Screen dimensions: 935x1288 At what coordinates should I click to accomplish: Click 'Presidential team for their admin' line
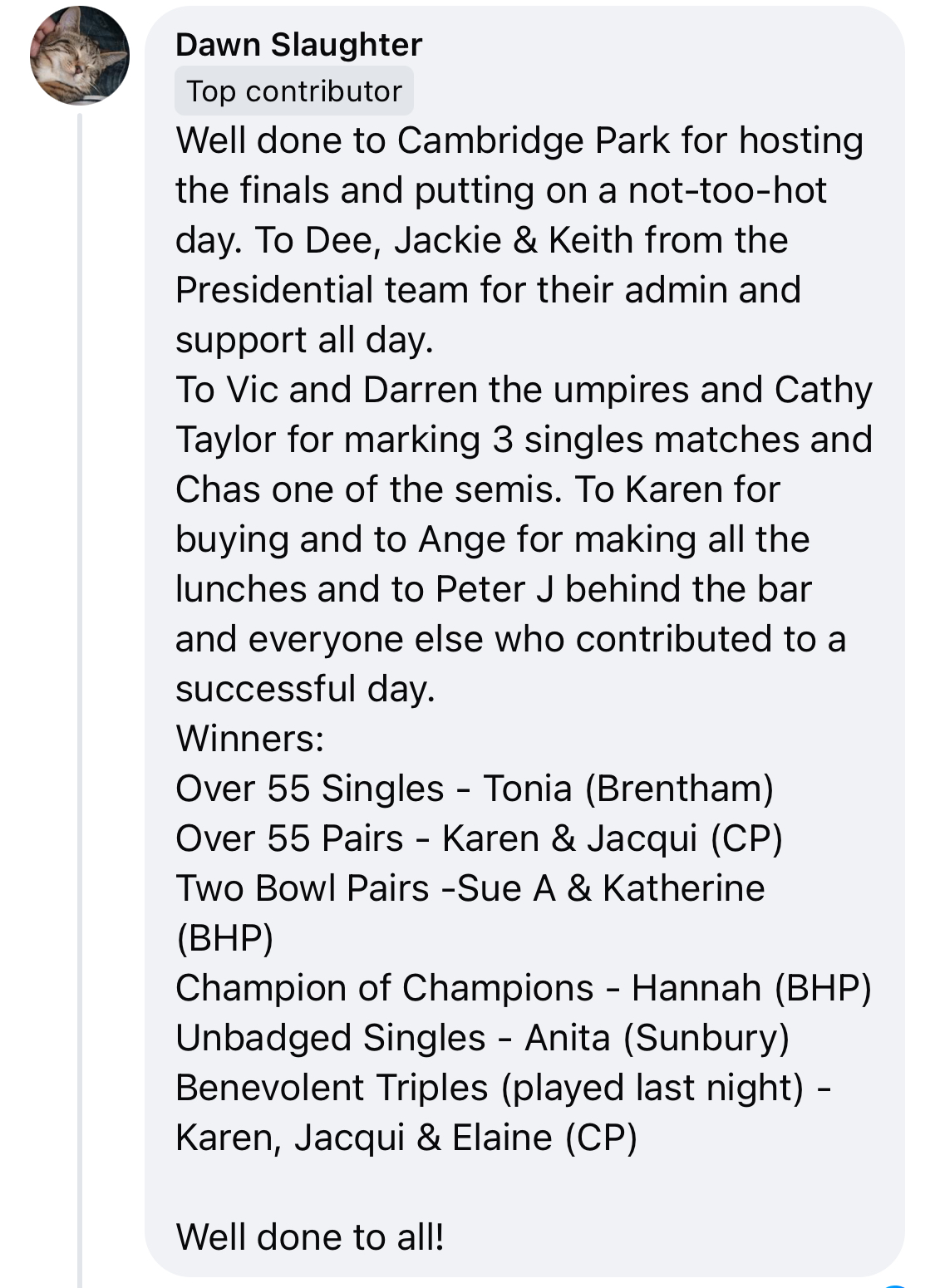point(488,290)
